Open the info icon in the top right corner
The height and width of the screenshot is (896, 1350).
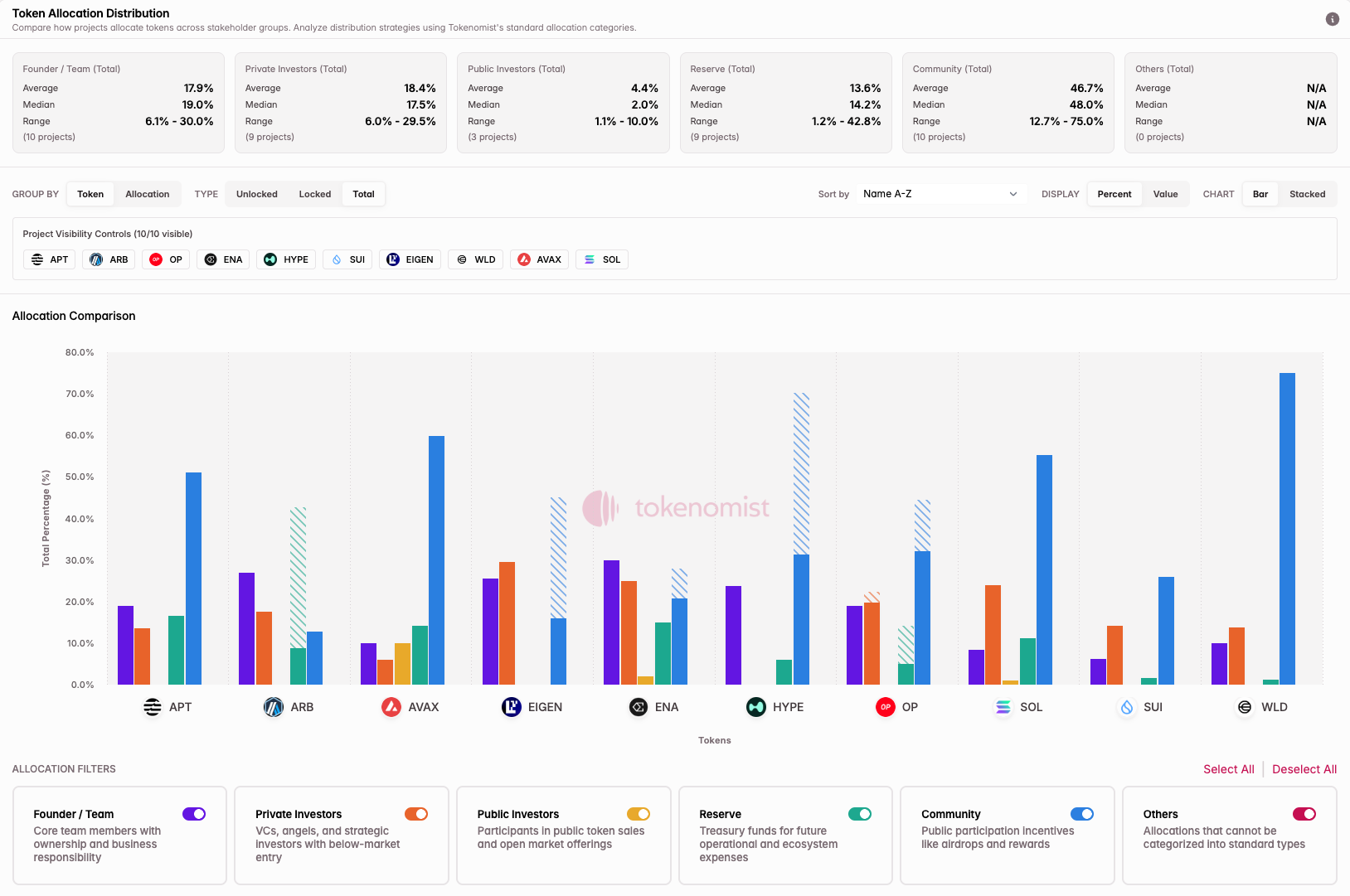(x=1331, y=18)
